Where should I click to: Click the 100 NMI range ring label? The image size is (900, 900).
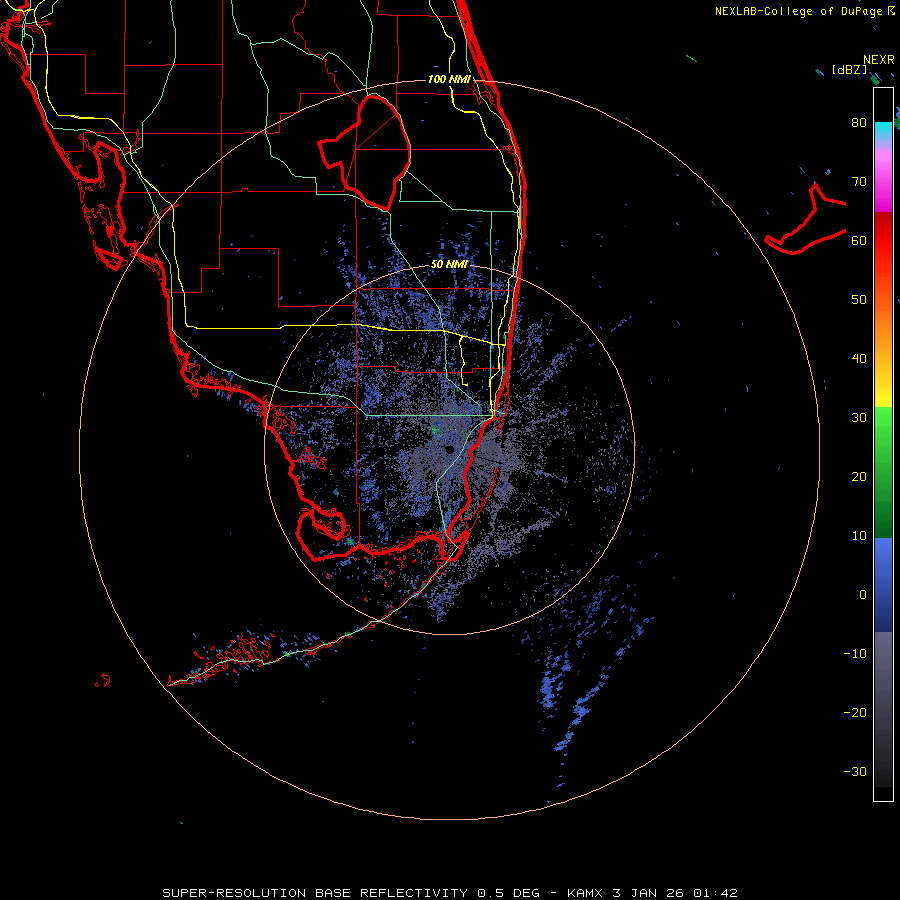pos(449,79)
